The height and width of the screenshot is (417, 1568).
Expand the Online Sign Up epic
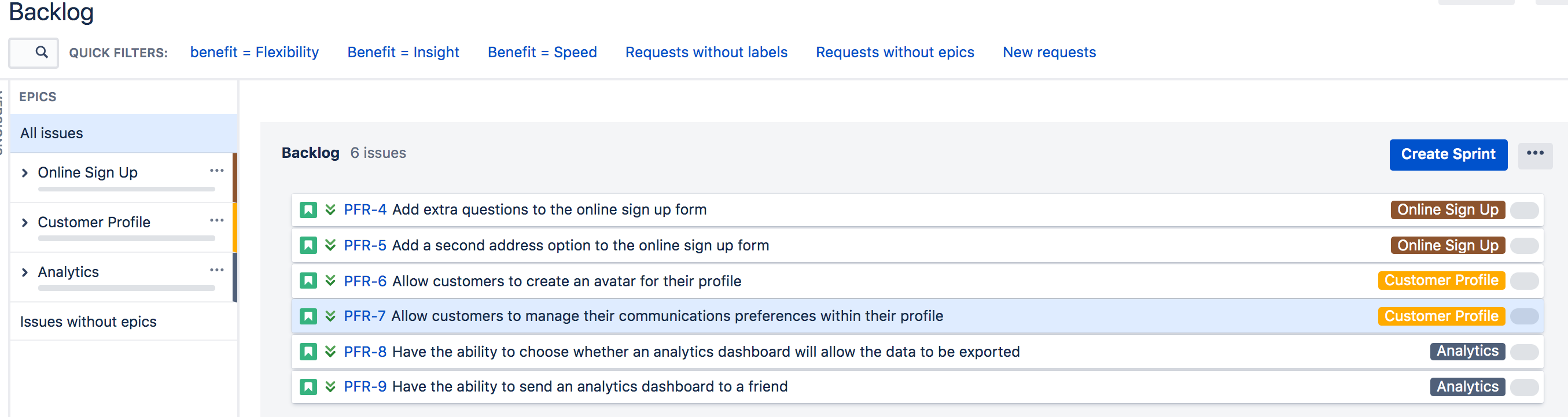coord(25,173)
